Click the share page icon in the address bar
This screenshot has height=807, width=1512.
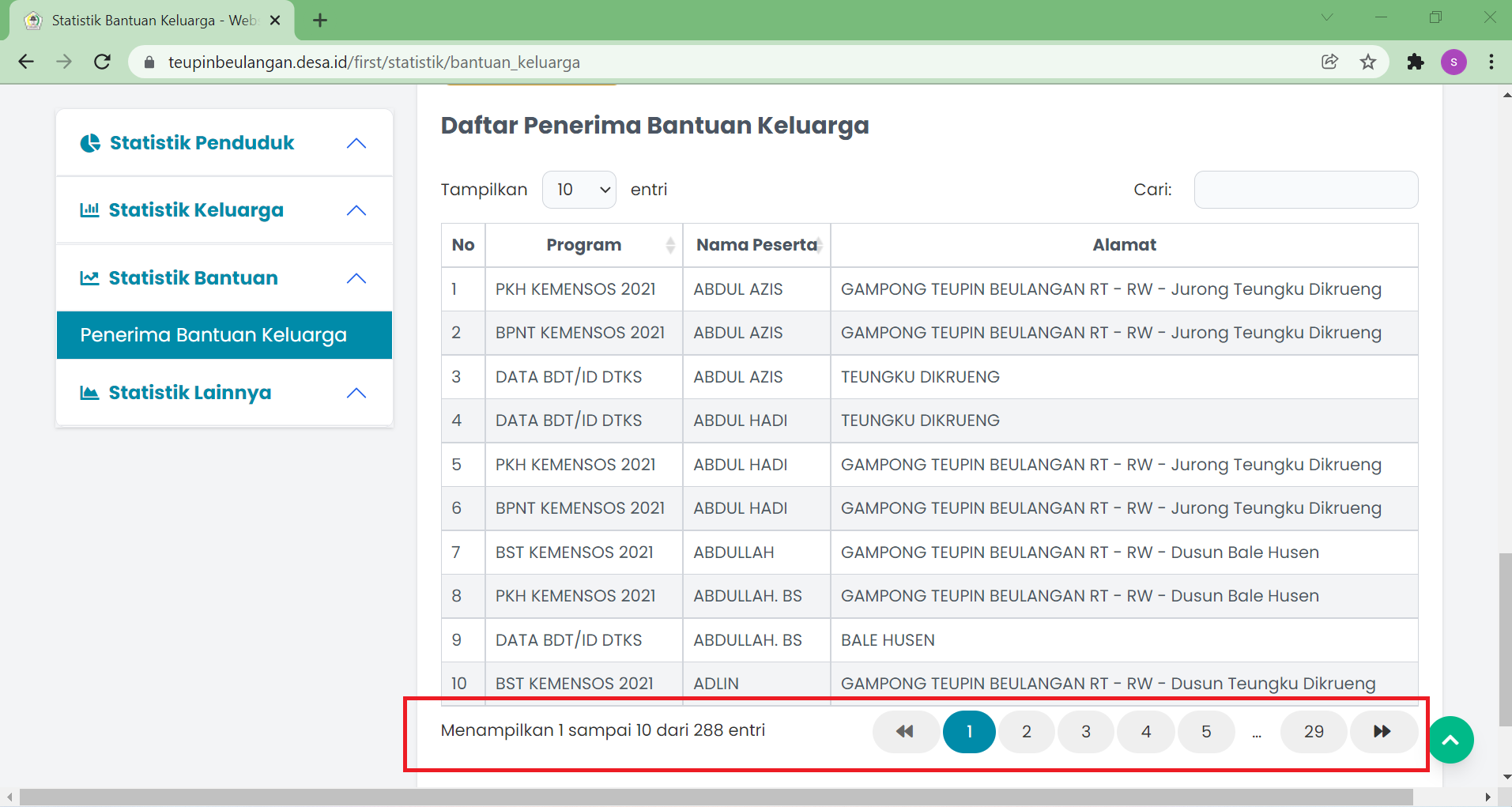[x=1330, y=62]
